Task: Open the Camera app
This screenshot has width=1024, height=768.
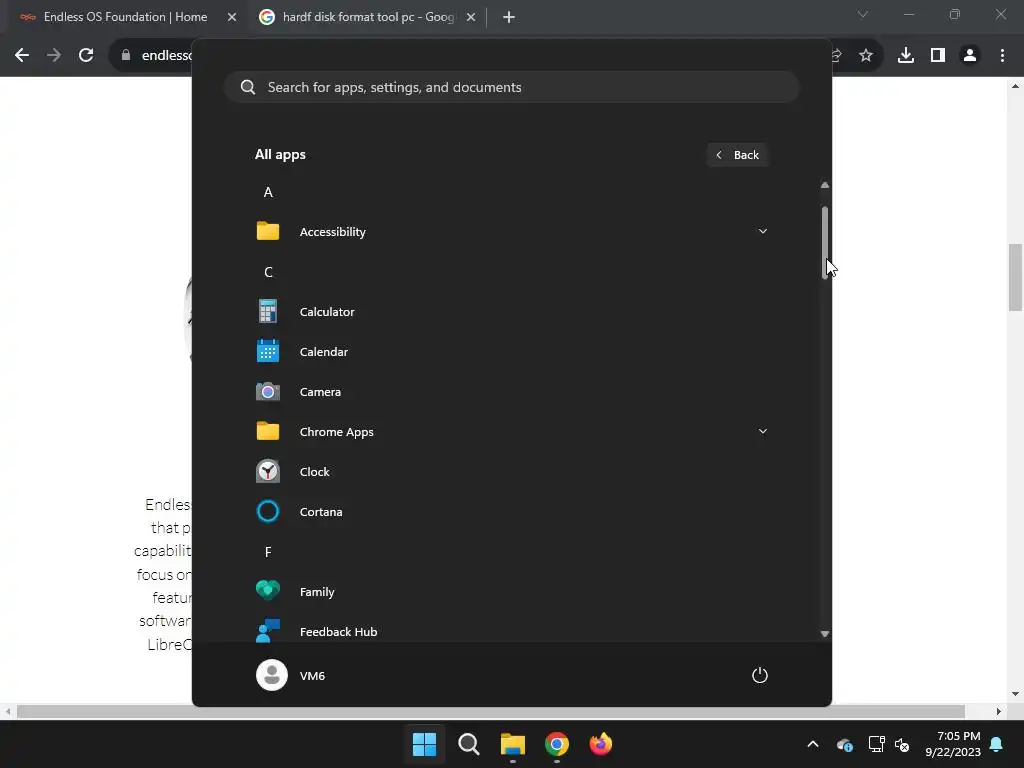Action: 511,392
